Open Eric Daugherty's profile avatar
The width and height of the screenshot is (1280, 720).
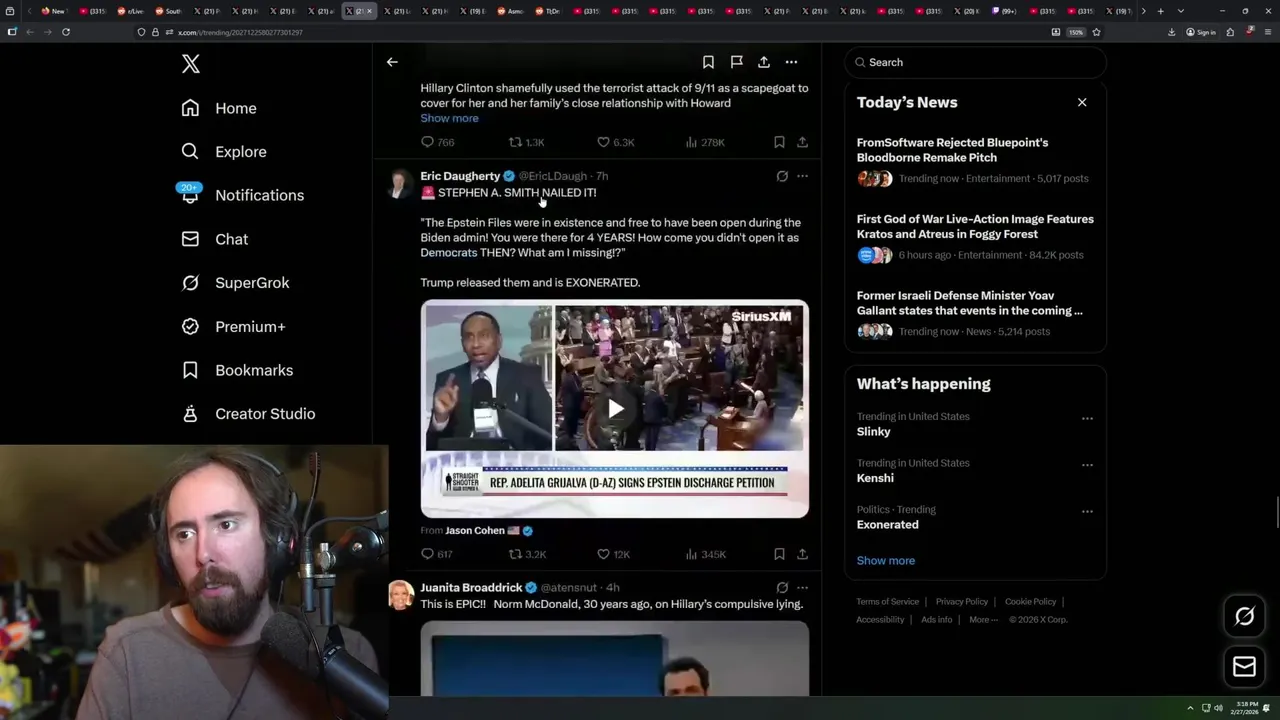(400, 184)
